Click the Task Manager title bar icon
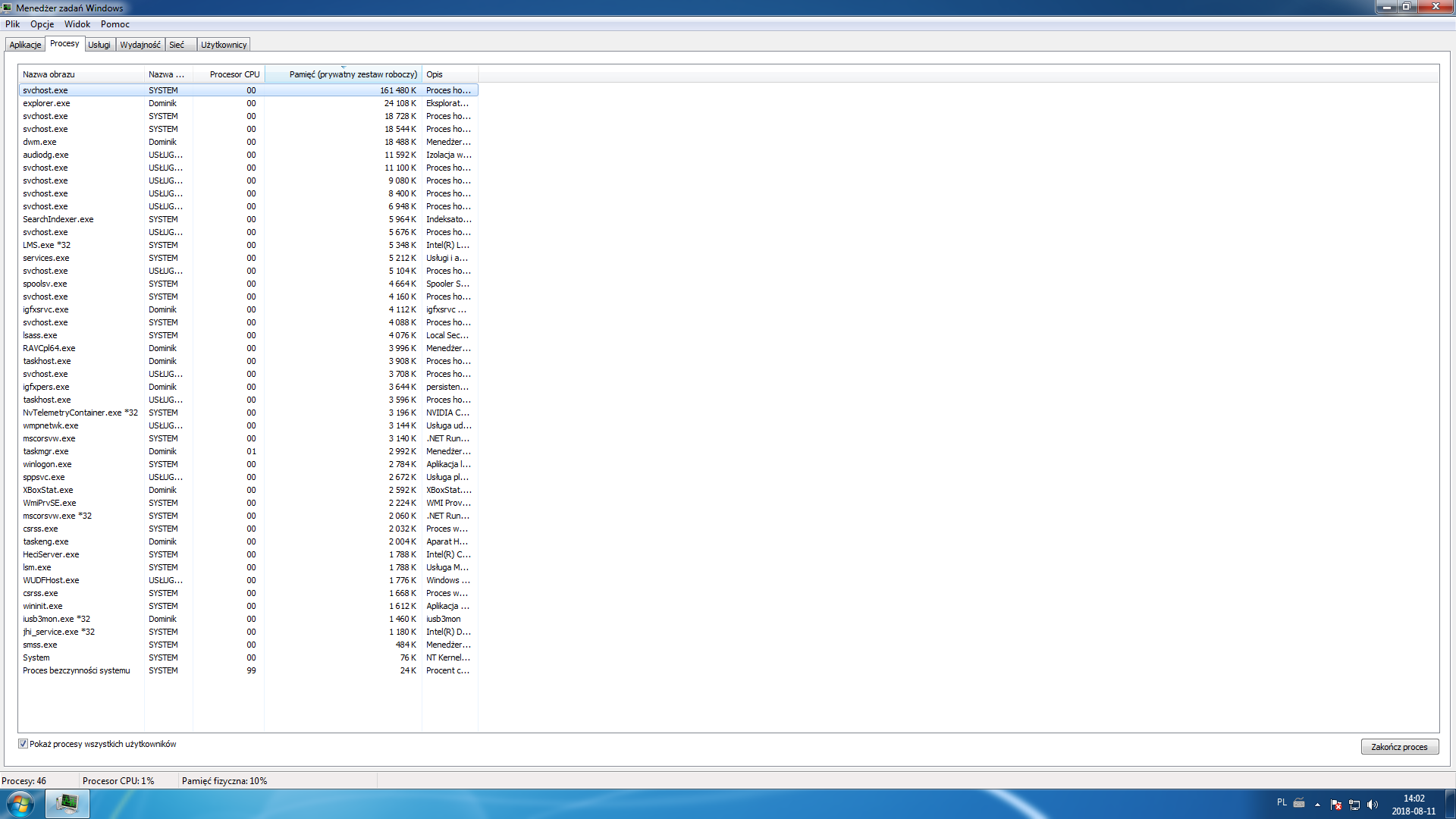This screenshot has height=819, width=1456. click(x=8, y=8)
